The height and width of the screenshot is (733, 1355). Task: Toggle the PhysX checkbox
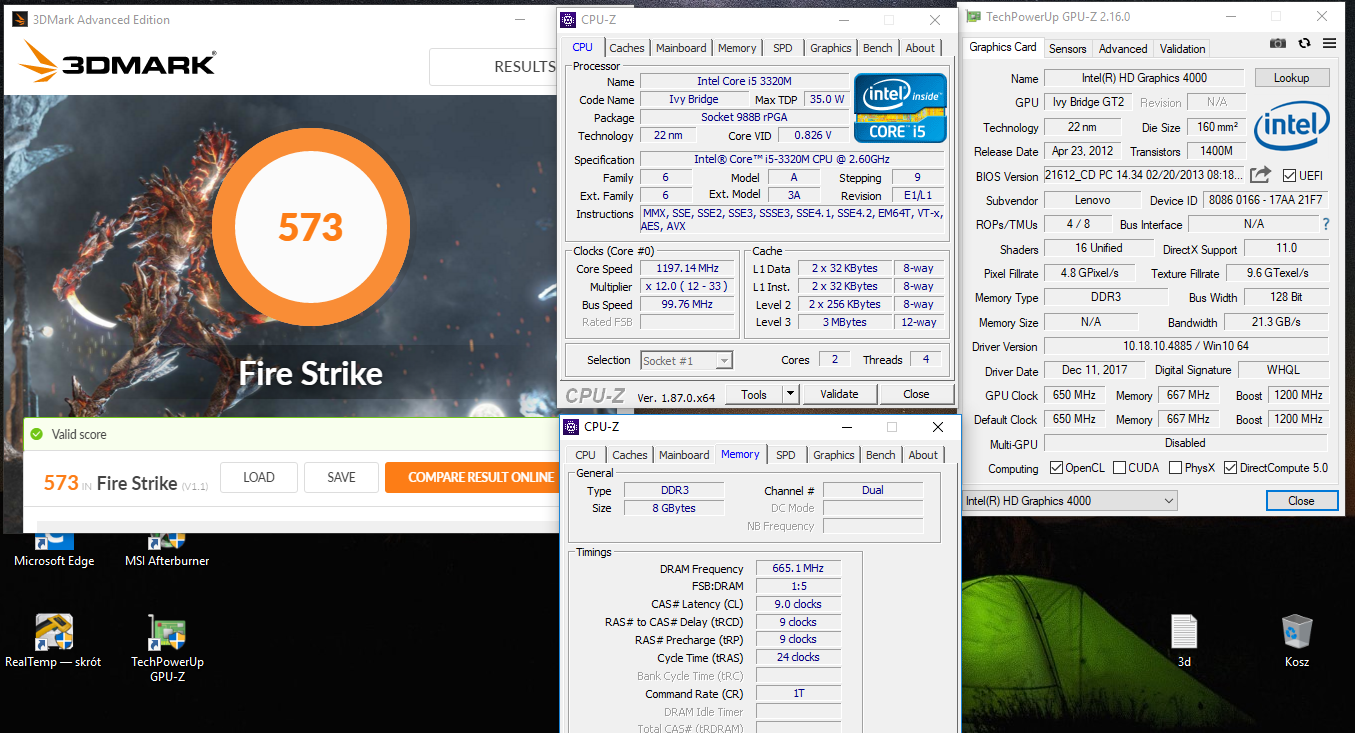[1174, 468]
